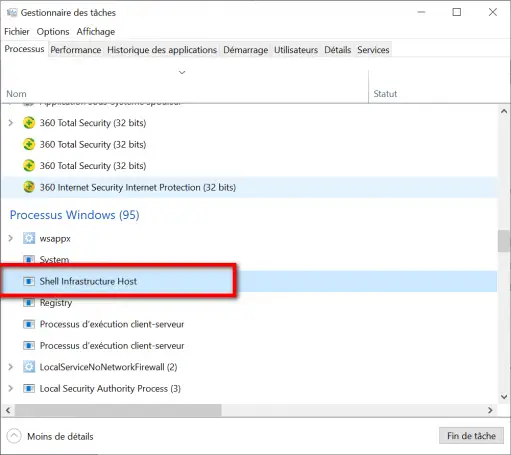
Task: Click the Shell Infrastructure Host process icon
Action: coord(29,281)
